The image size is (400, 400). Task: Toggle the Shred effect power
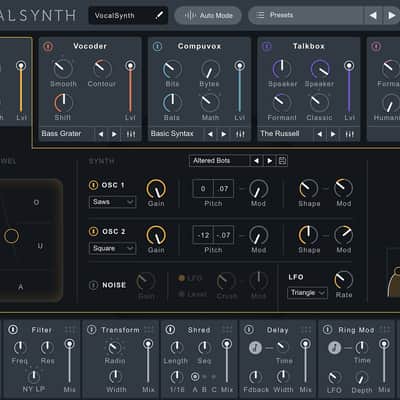pyautogui.click(x=170, y=330)
